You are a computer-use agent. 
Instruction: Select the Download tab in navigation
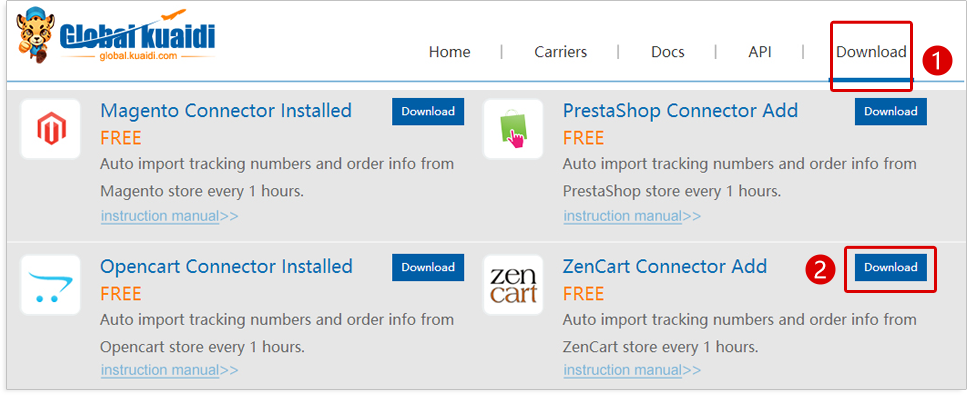tap(871, 52)
